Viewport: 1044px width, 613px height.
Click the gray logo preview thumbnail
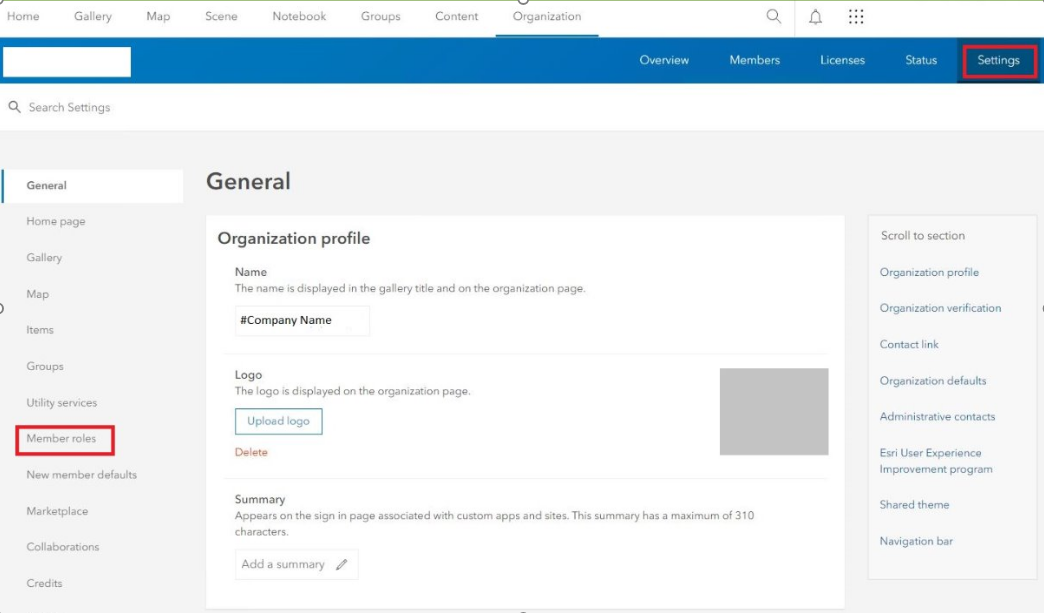point(774,411)
